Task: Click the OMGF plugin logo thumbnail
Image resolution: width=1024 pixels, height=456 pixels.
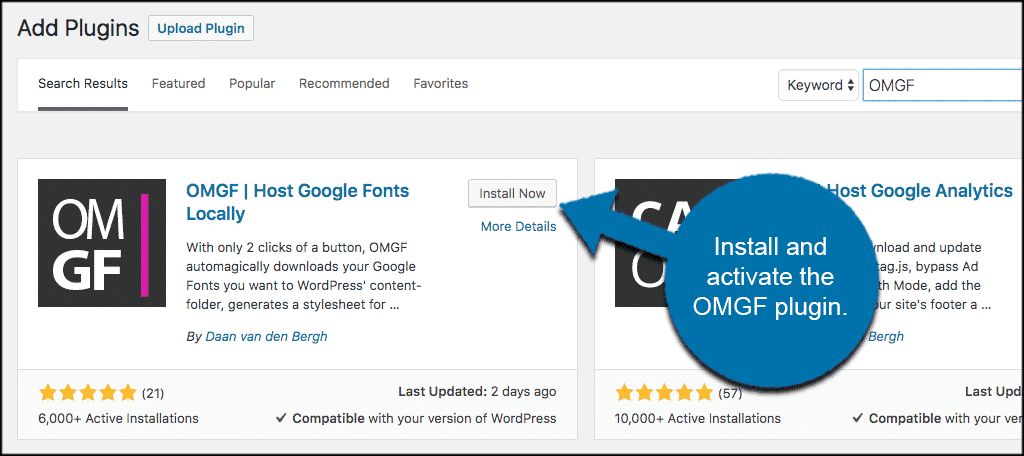Action: 102,243
